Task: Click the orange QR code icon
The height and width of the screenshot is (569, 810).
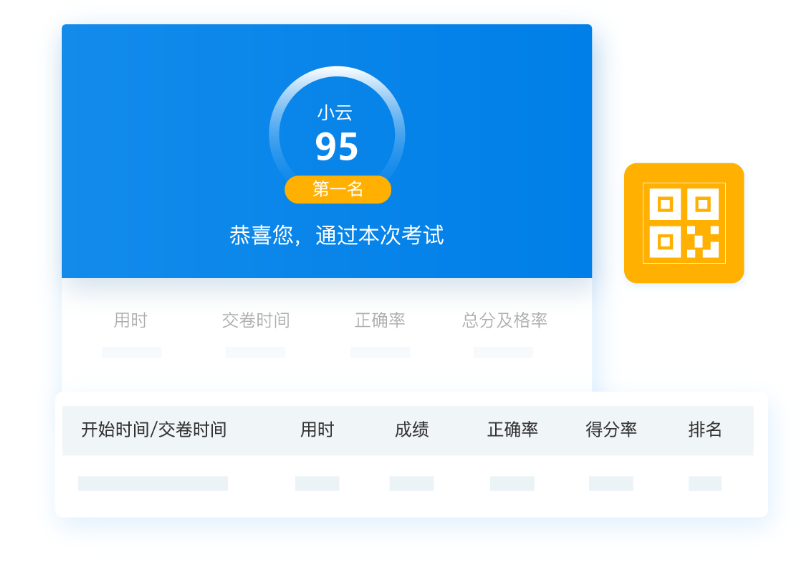Action: pyautogui.click(x=684, y=222)
